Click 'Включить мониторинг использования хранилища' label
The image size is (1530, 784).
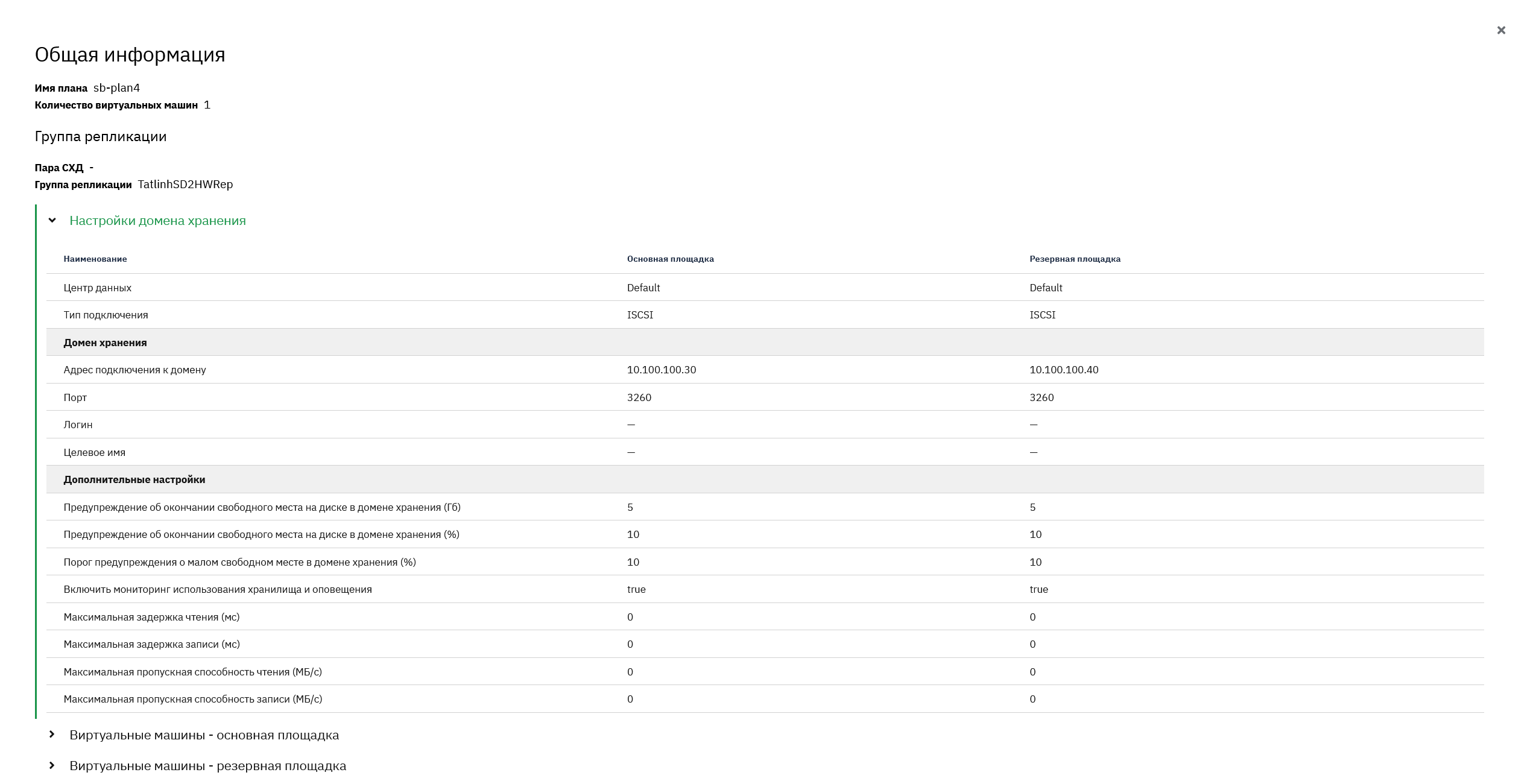217,589
